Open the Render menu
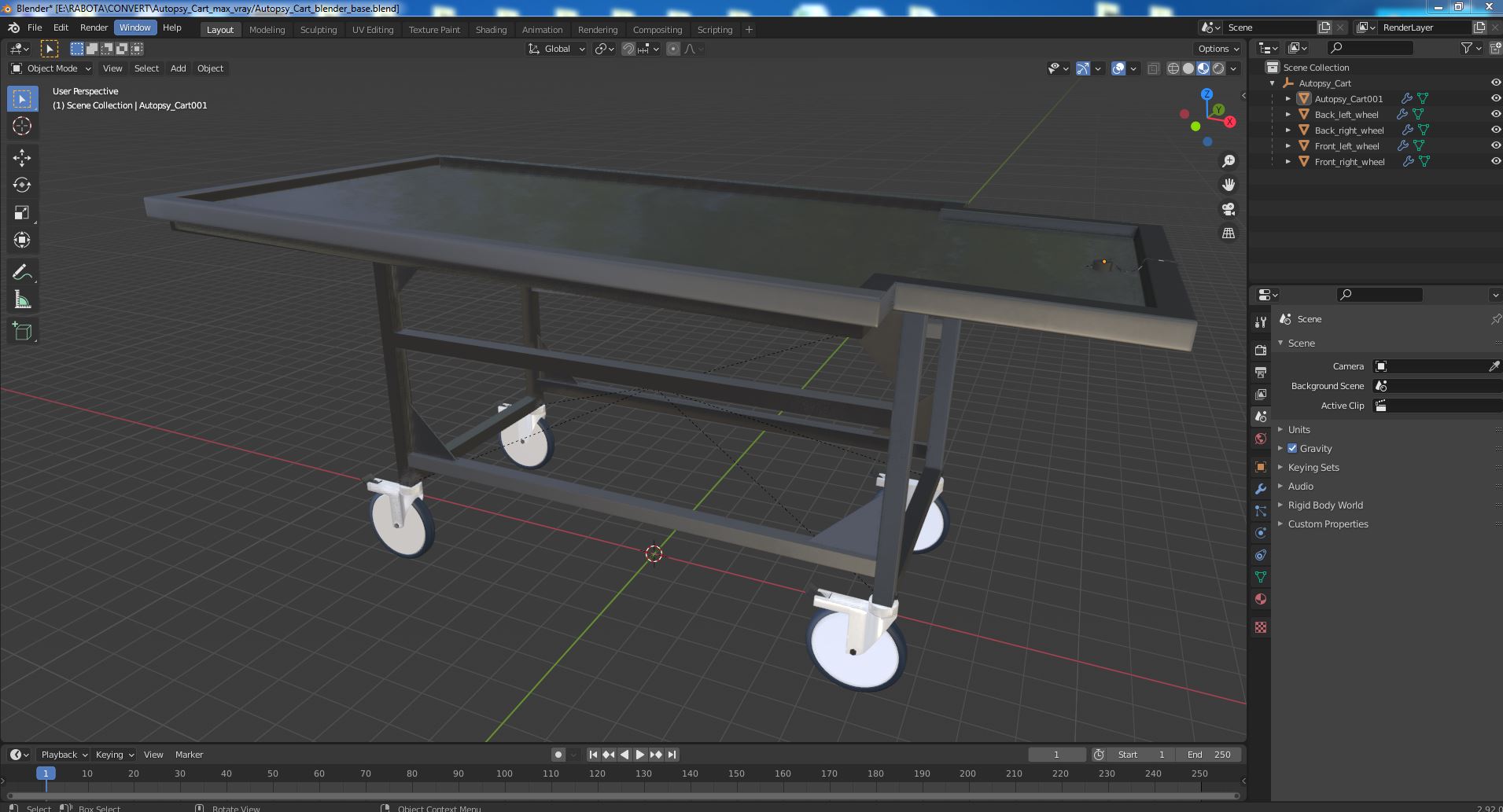 point(94,28)
